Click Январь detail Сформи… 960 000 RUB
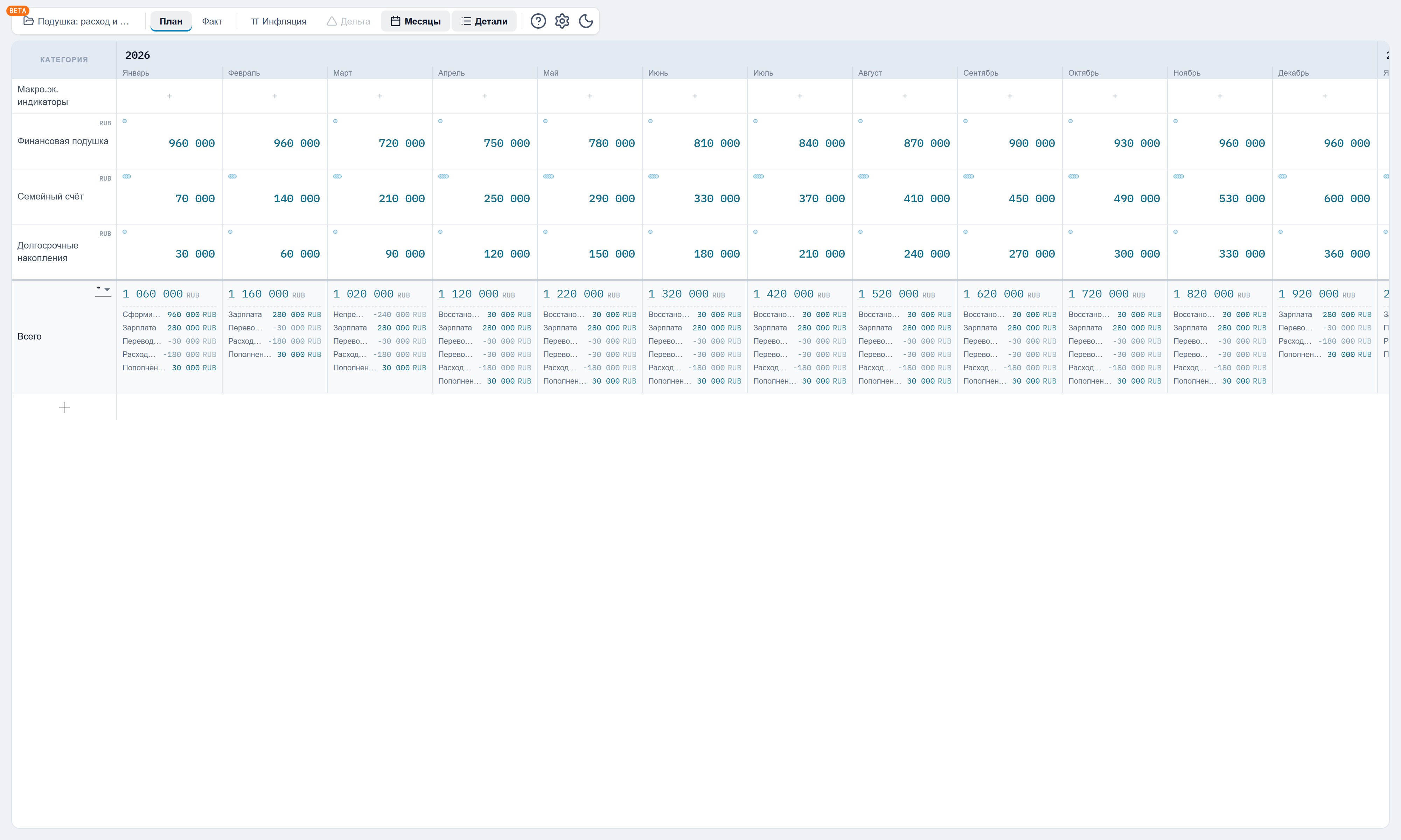This screenshot has height=840, width=1401. [x=169, y=315]
